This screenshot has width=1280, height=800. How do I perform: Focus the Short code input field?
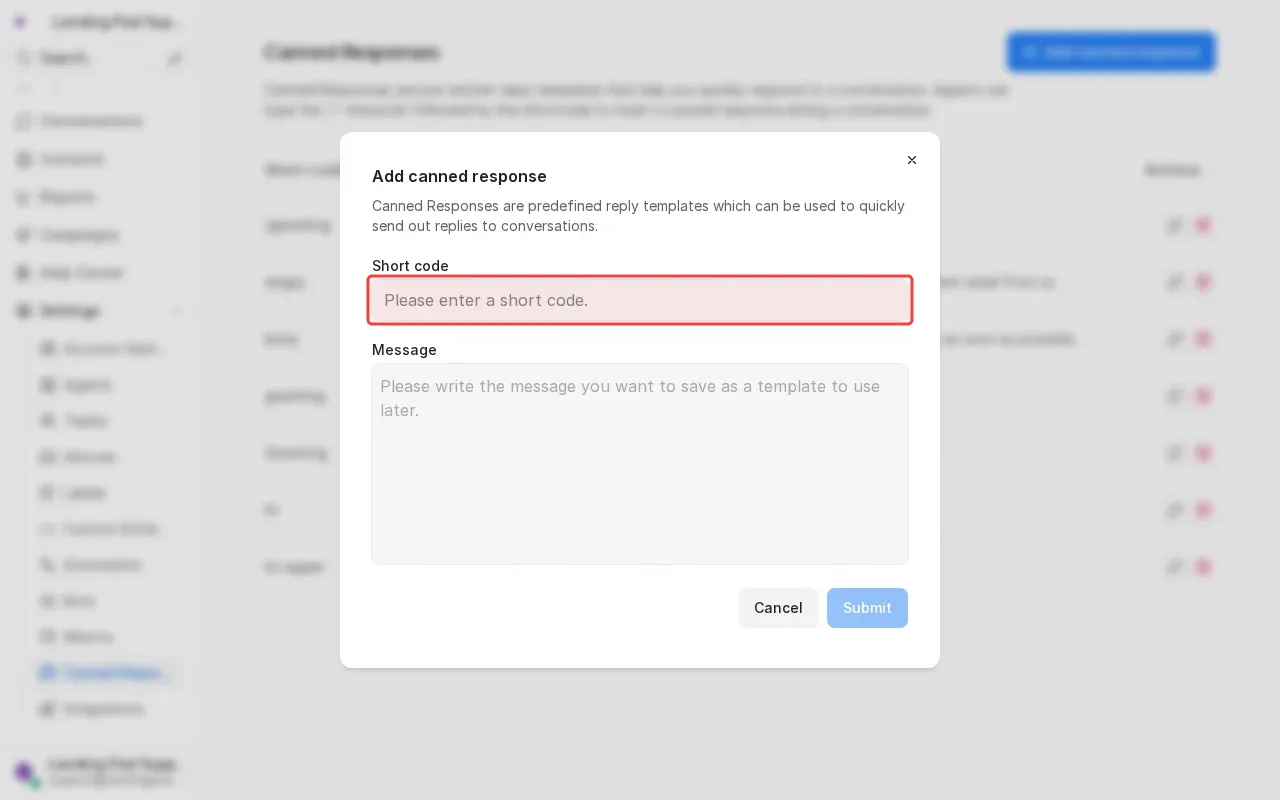click(640, 300)
